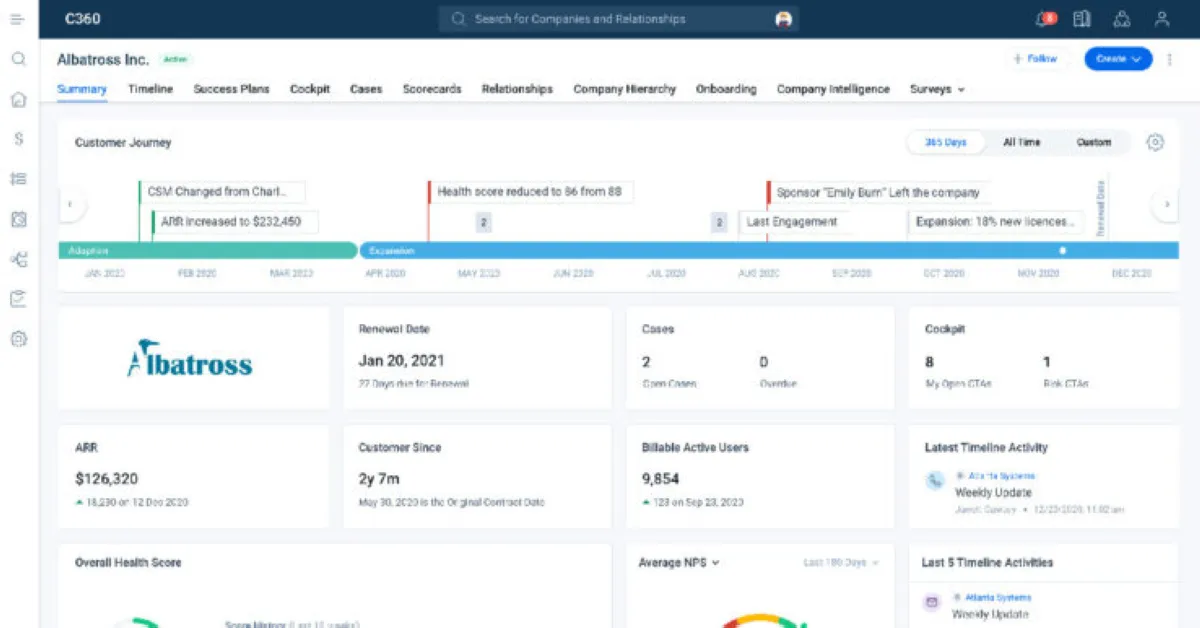Screen dimensions: 1200x628
Task: Open the user profile icon
Action: (1161, 19)
